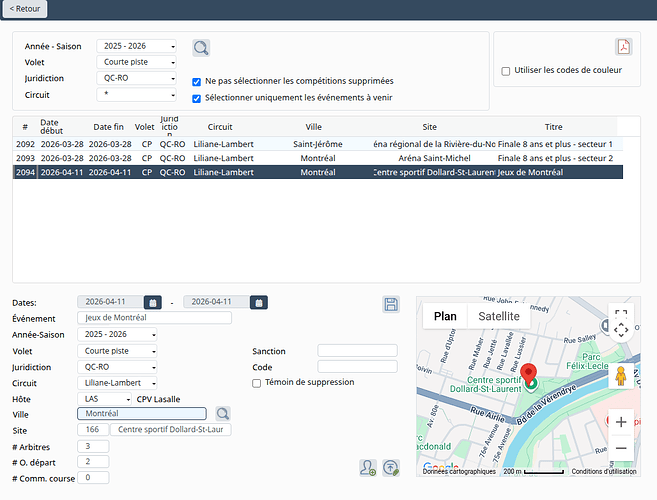
Task: Select the Street View pegman icon
Action: point(621,376)
